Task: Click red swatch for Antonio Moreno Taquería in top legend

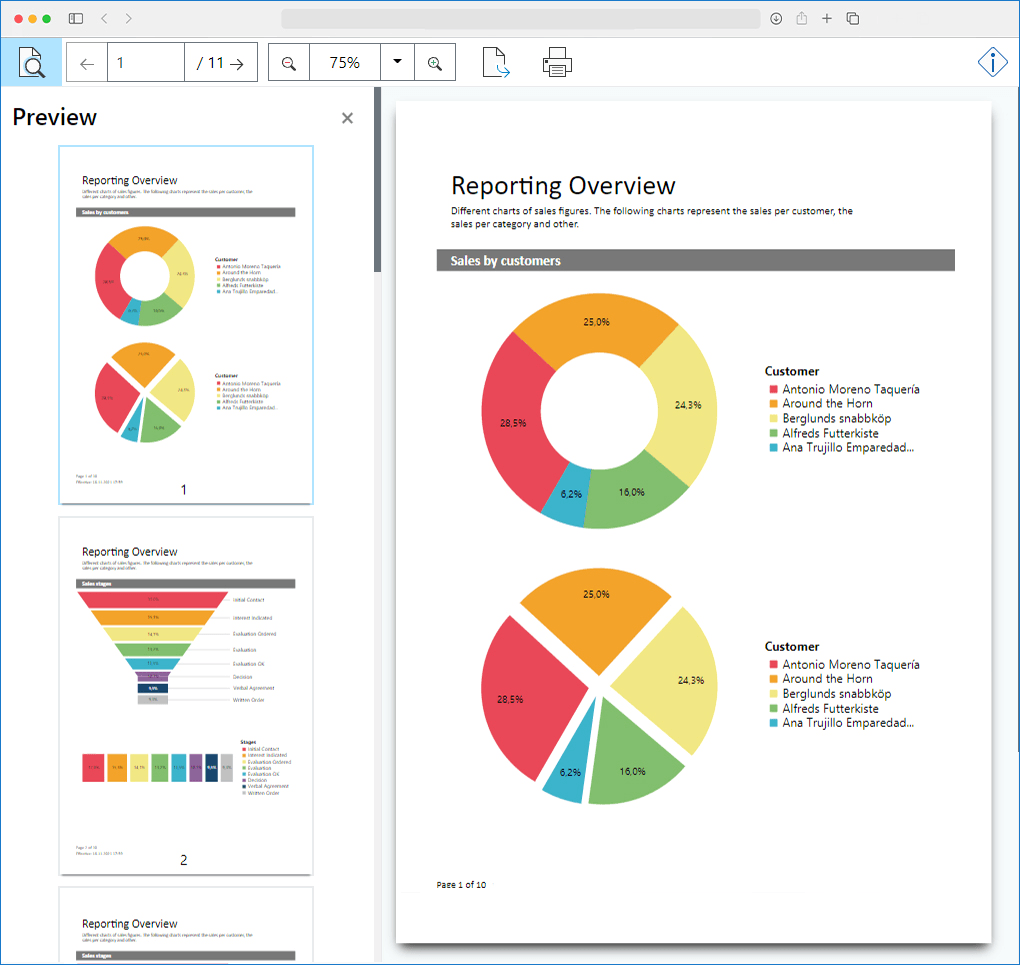Action: coord(773,389)
